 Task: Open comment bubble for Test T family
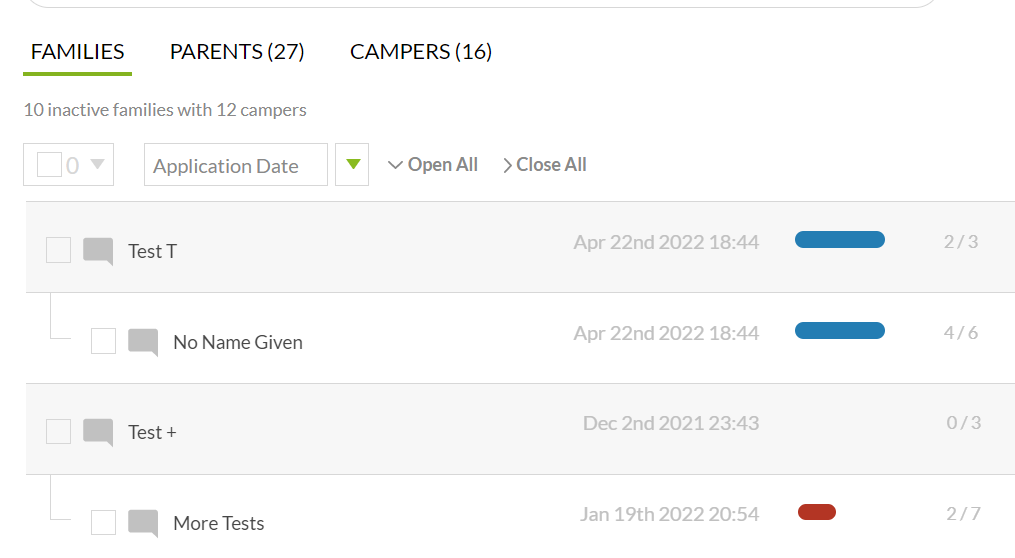pos(98,251)
